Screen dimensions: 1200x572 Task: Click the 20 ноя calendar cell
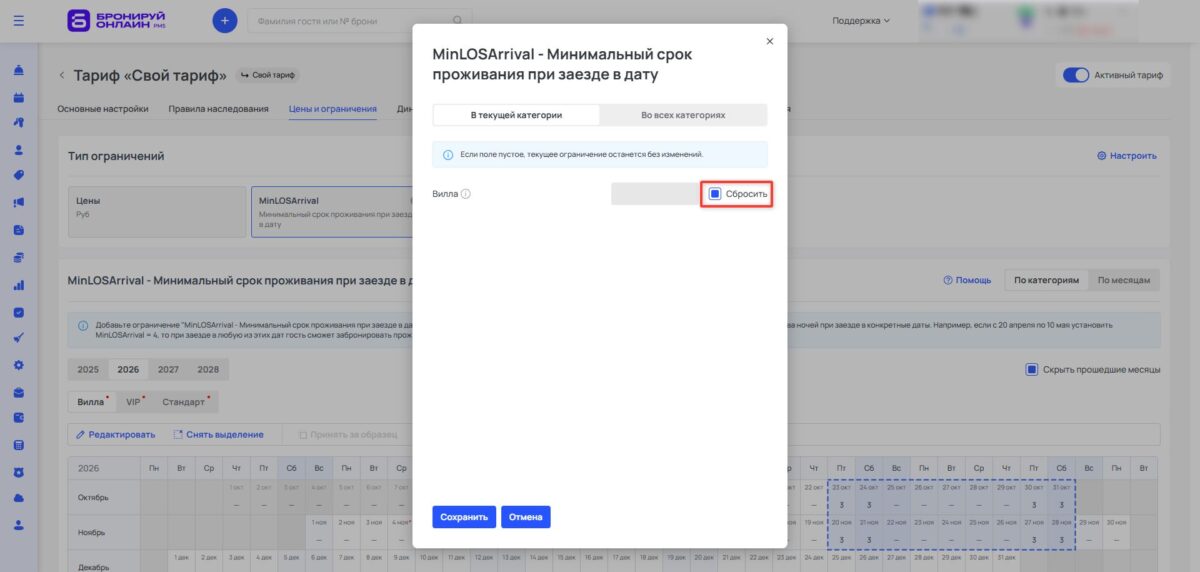pos(842,532)
